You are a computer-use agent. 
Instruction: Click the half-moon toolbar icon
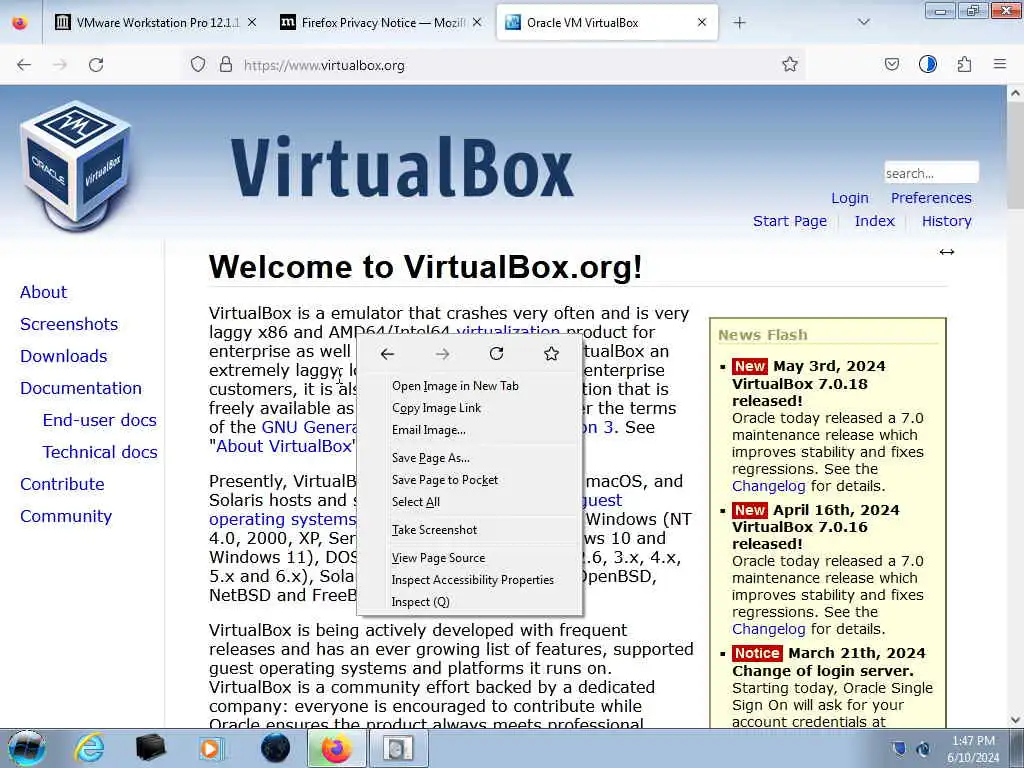coord(927,64)
